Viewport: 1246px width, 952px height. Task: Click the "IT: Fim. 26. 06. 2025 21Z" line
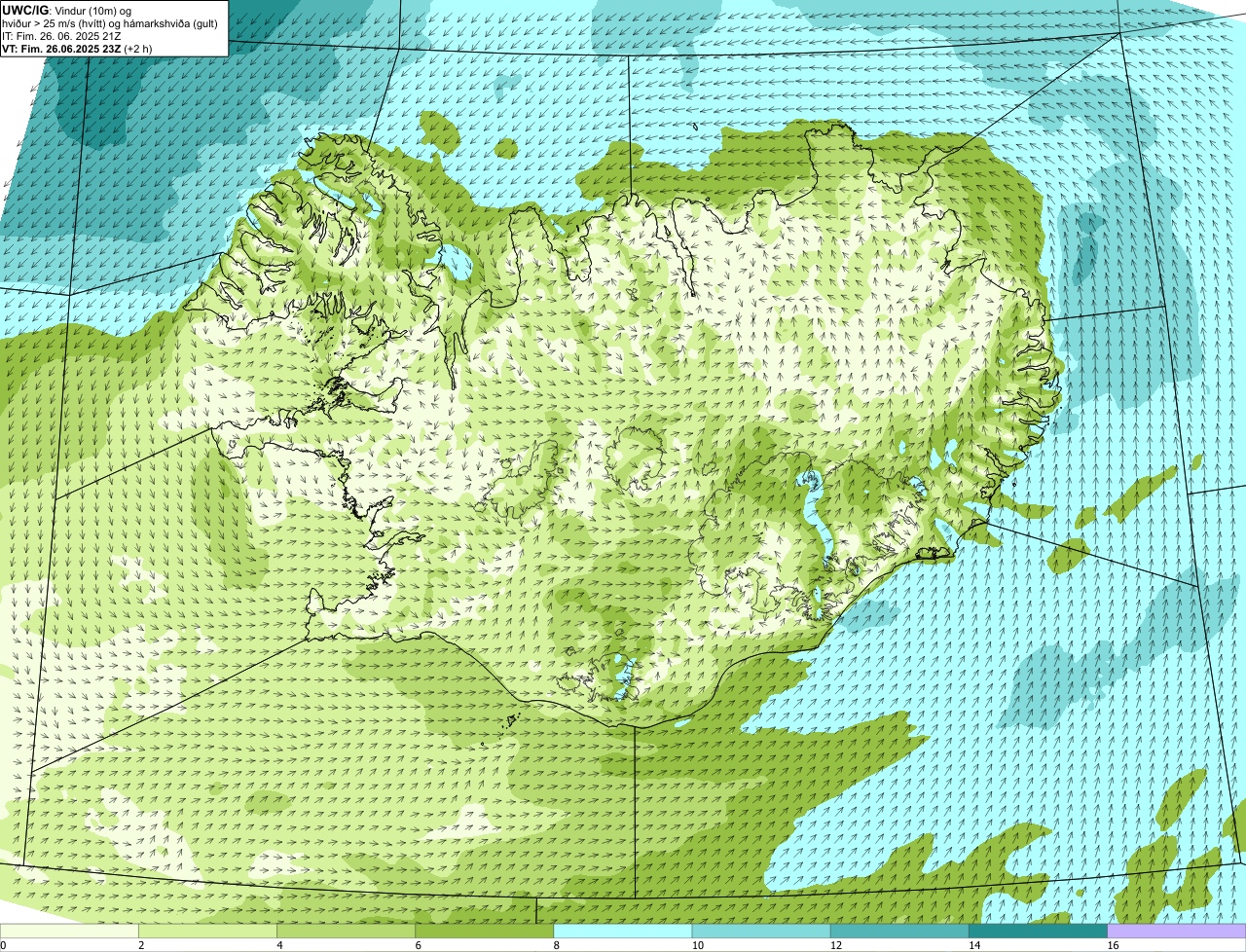62,36
